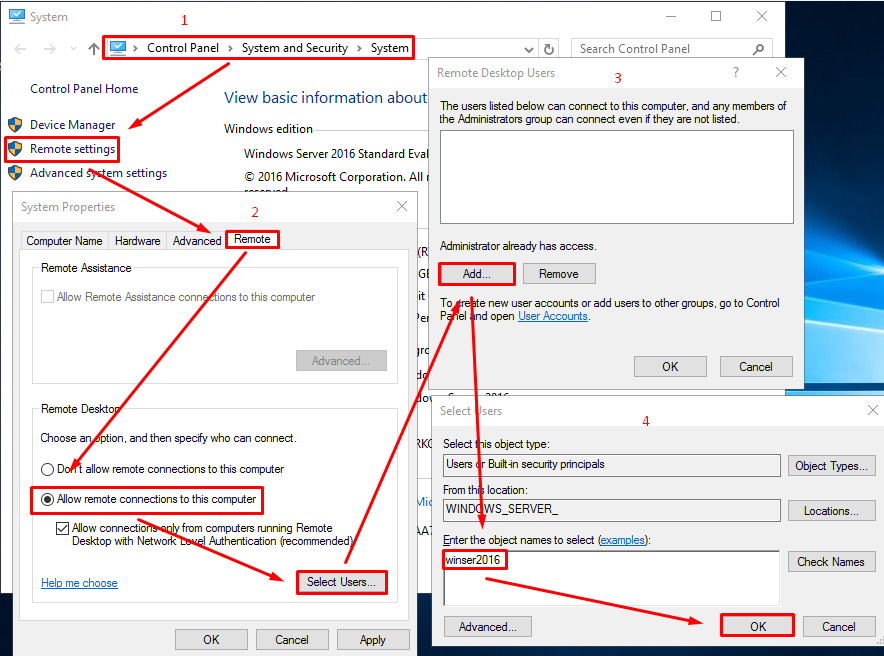The height and width of the screenshot is (656, 884).
Task: Click Check Names button
Action: pyautogui.click(x=831, y=562)
